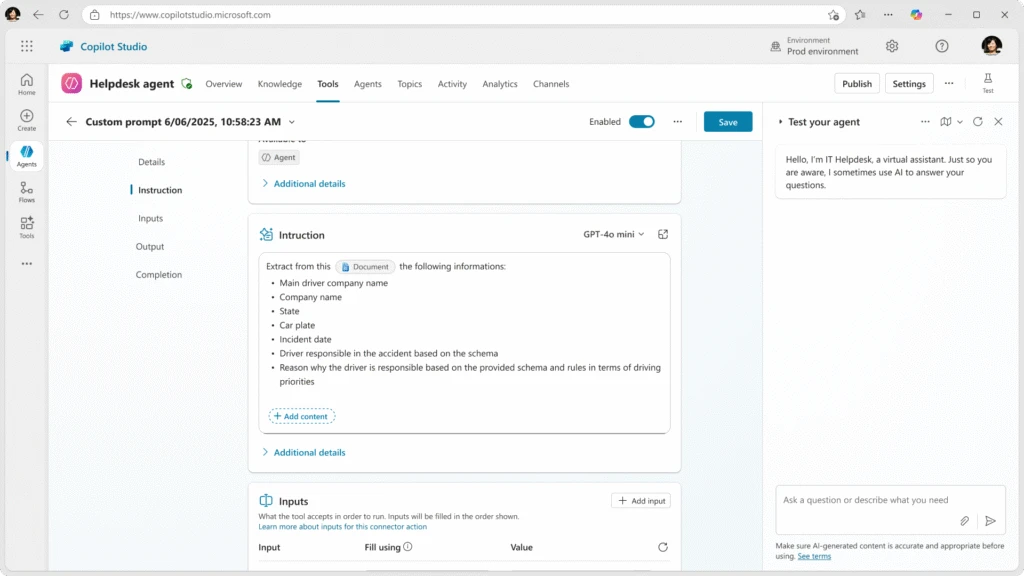Image resolution: width=1024 pixels, height=576 pixels.
Task: Attach a file in the chat input
Action: click(964, 521)
